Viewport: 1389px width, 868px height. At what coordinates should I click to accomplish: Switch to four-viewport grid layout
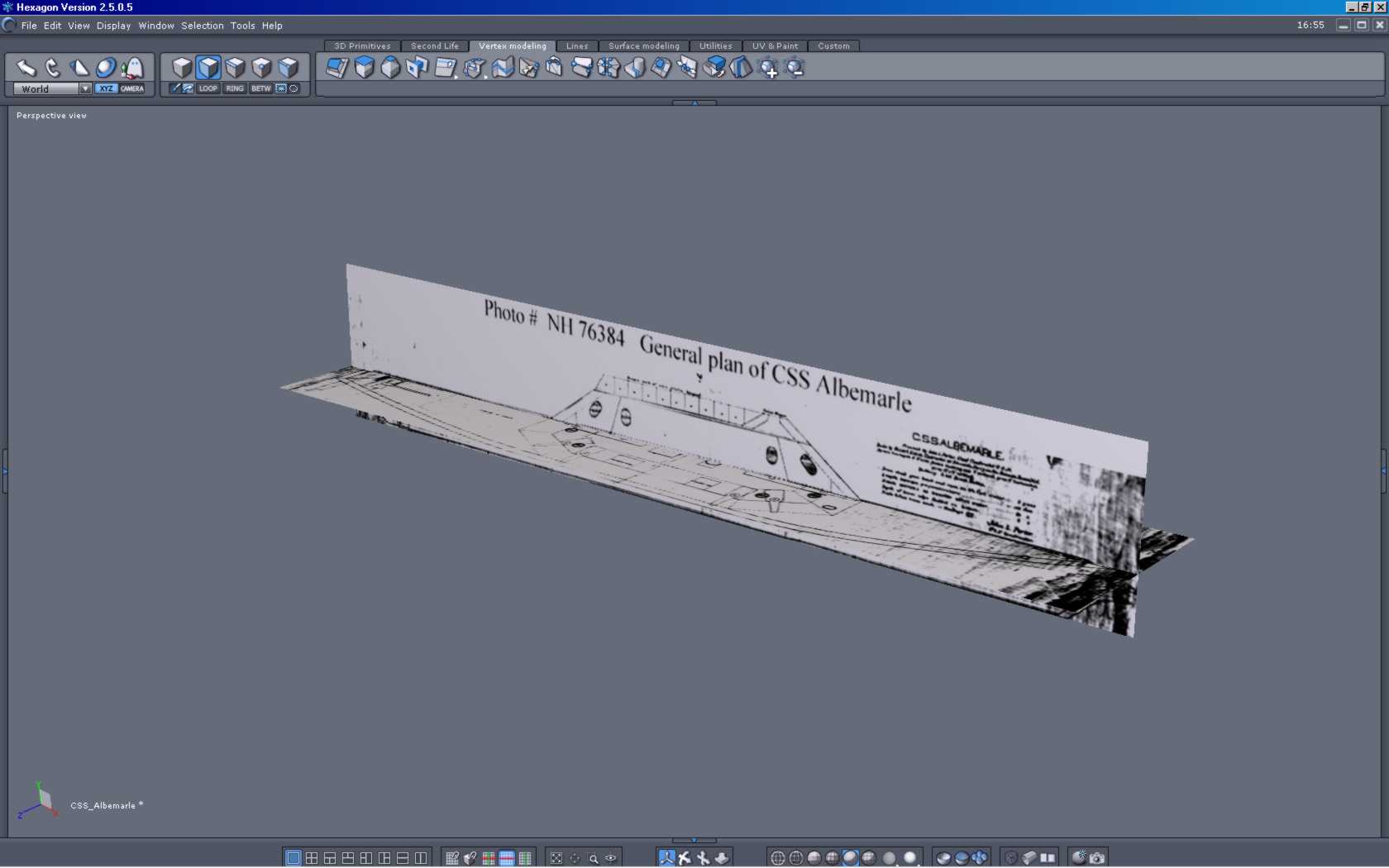[311, 858]
